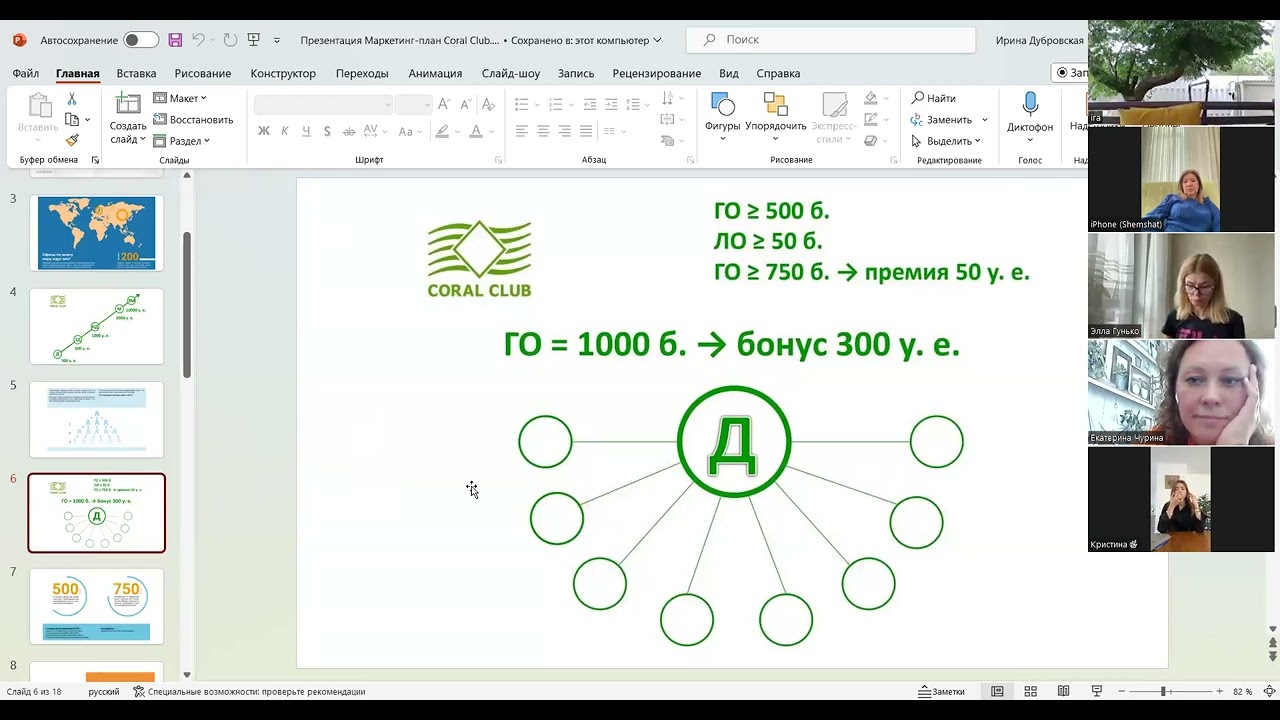Click the text highlight color swatch

[442, 131]
